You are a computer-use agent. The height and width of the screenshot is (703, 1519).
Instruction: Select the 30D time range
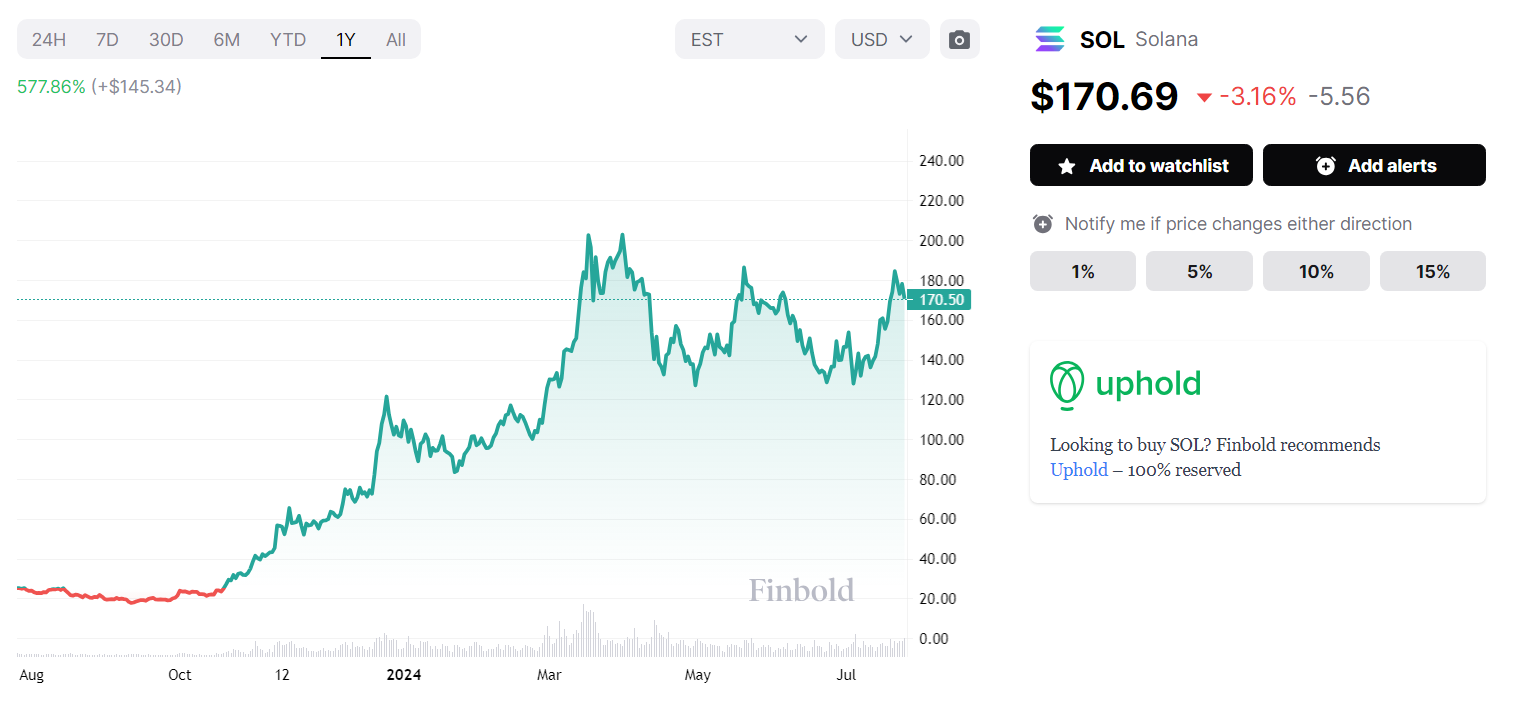(166, 40)
